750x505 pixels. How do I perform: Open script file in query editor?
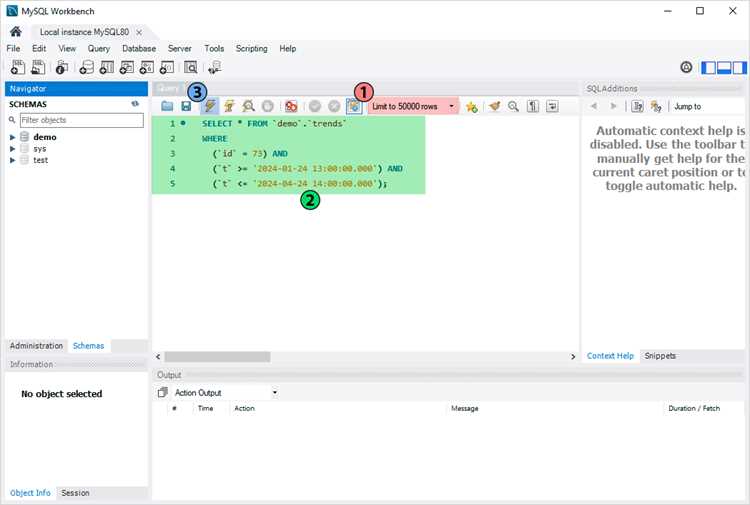point(167,106)
